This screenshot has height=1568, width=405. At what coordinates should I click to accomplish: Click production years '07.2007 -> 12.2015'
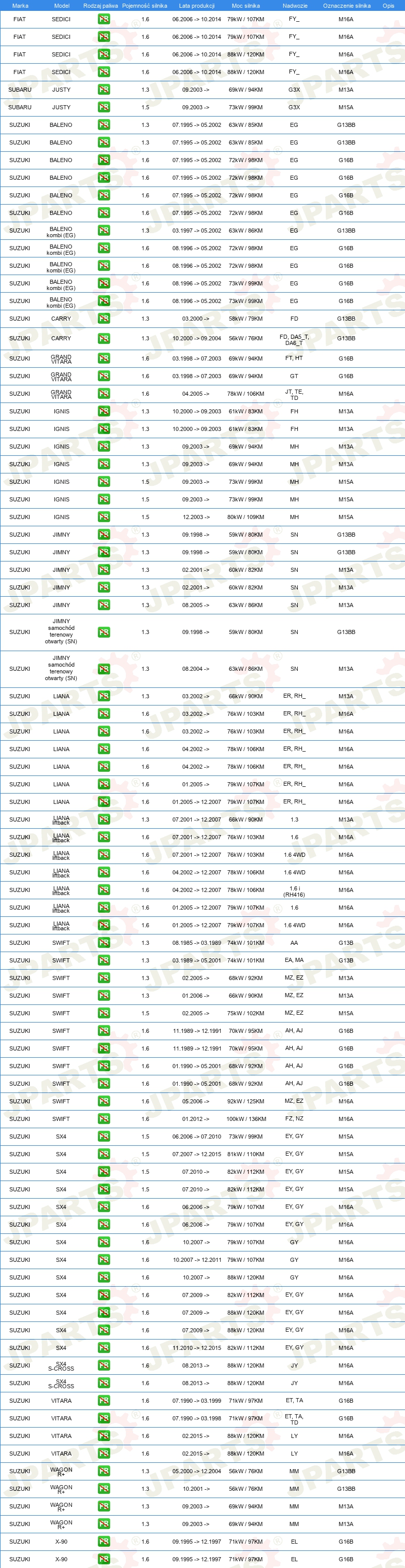click(197, 1154)
